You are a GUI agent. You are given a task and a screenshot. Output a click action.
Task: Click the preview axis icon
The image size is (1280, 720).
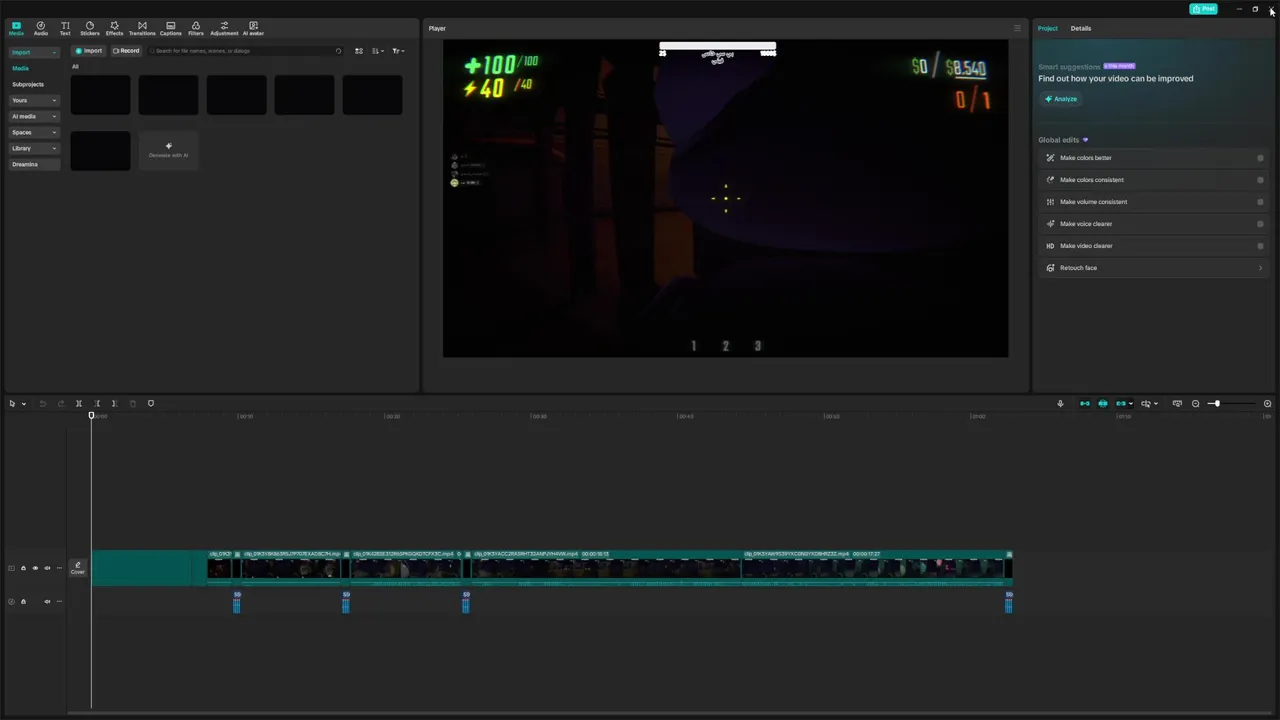[x=1146, y=403]
